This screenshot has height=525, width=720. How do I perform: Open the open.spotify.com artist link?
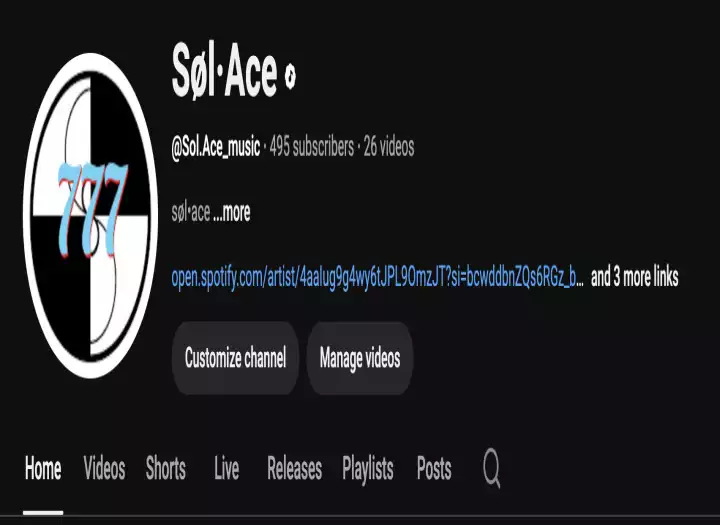[x=377, y=277]
